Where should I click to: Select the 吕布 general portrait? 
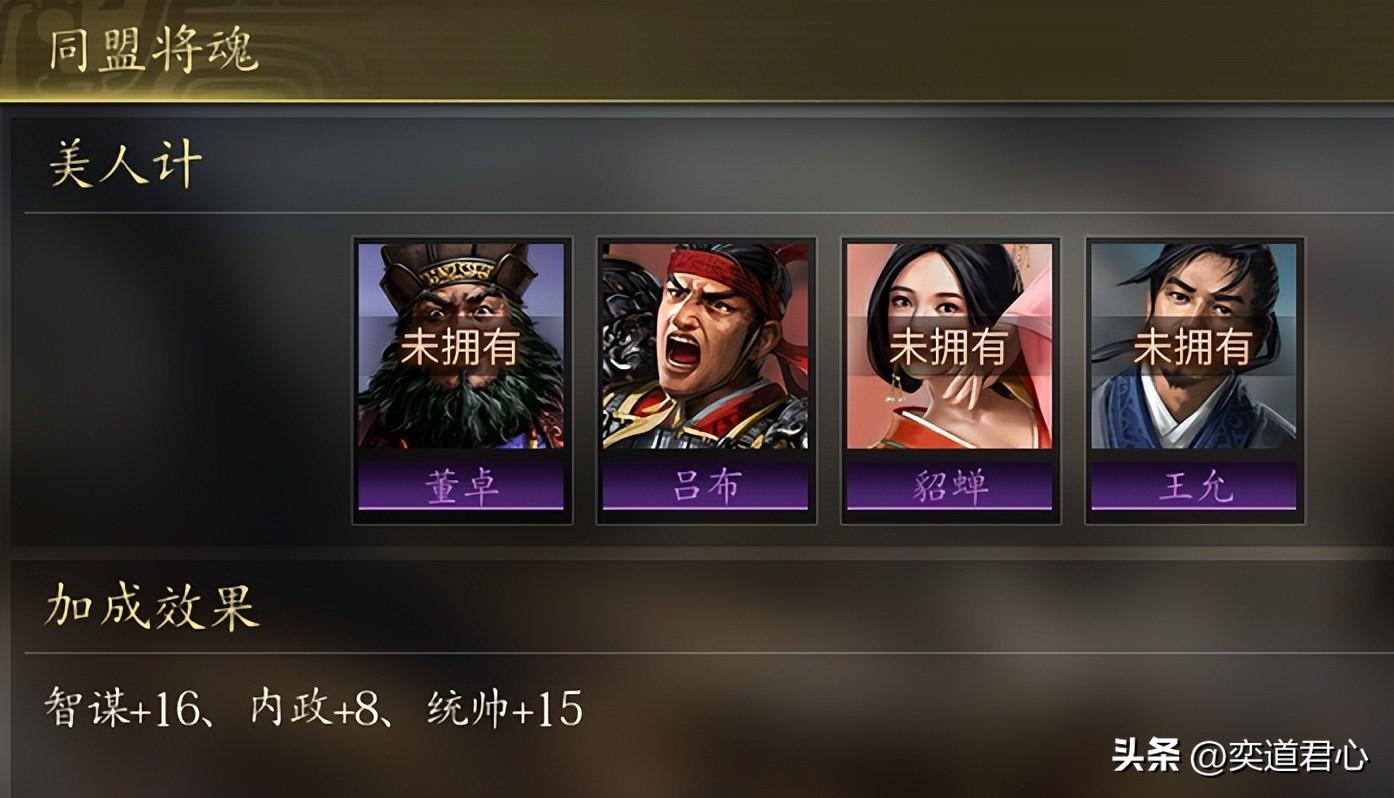click(x=705, y=346)
